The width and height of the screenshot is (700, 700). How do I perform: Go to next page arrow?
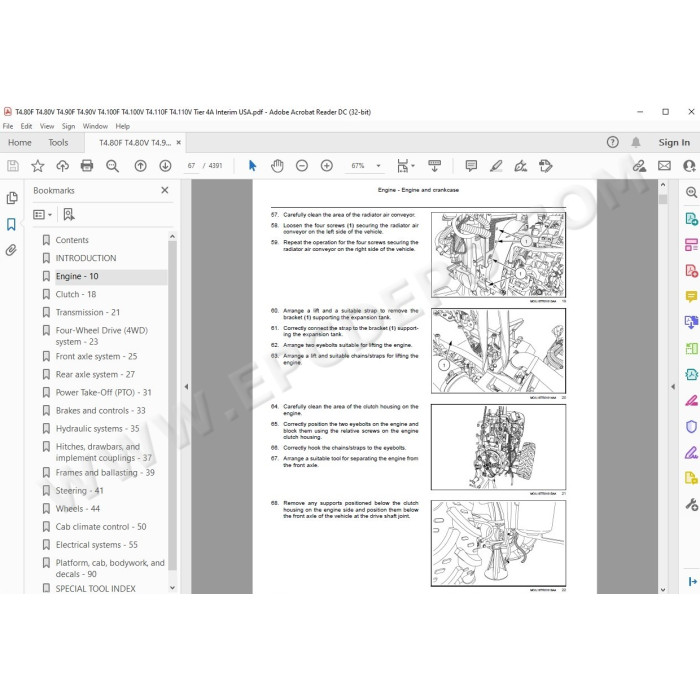[165, 166]
